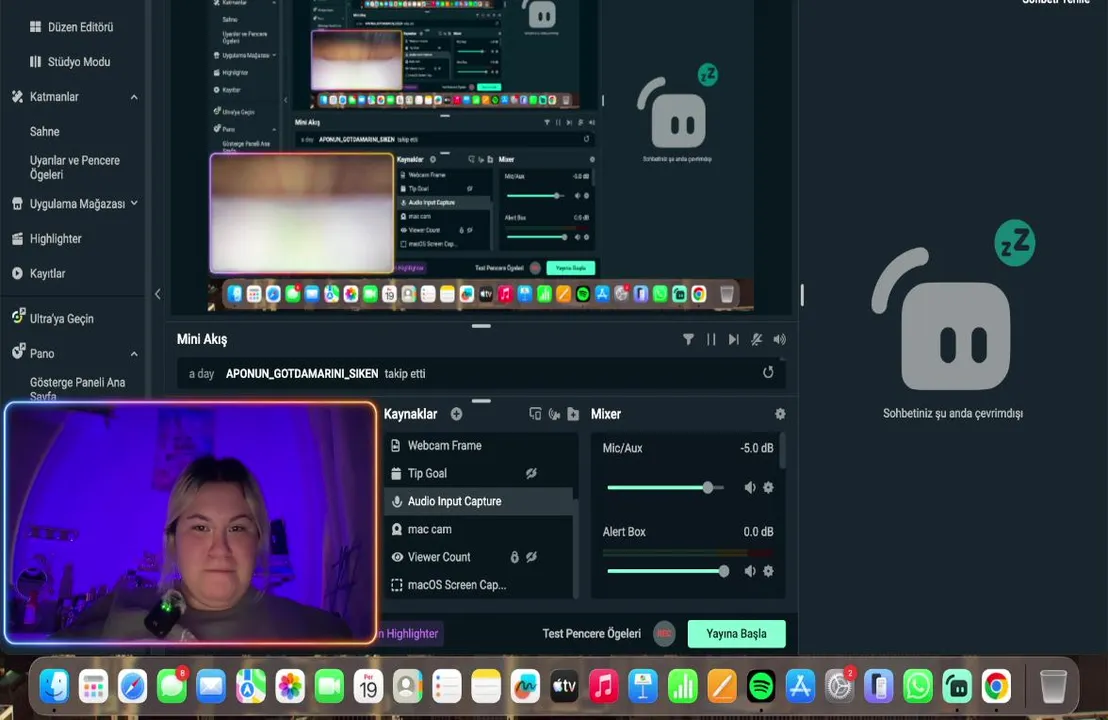Expand the Uygulama Mağazası chevron
This screenshot has width=1108, height=720.
pos(134,203)
